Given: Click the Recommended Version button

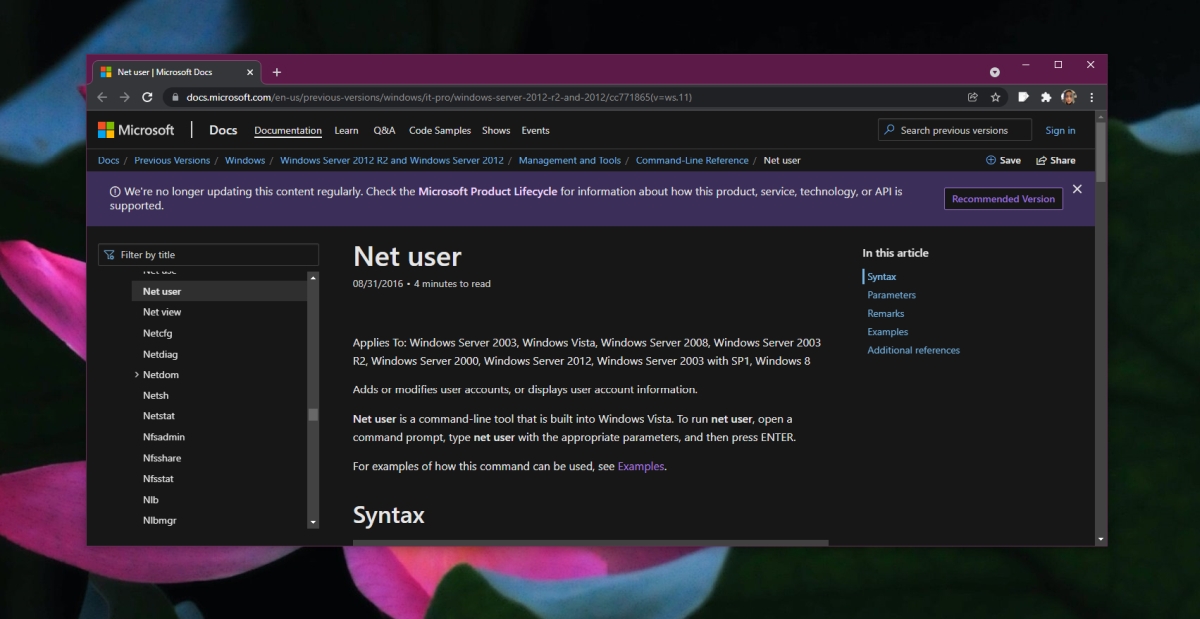Looking at the screenshot, I should [1003, 199].
